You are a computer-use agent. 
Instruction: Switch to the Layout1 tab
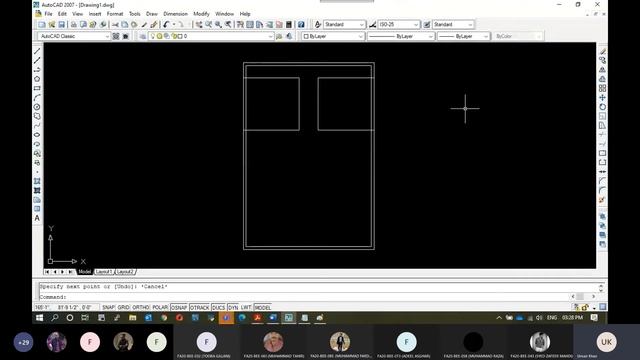[104, 272]
